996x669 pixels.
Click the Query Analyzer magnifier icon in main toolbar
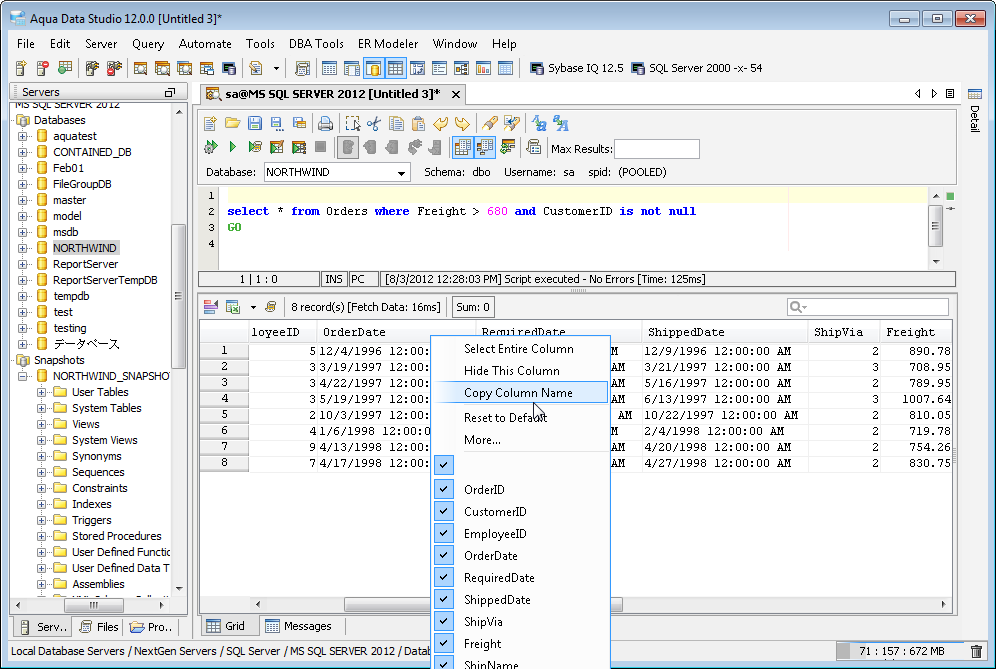[x=140, y=68]
